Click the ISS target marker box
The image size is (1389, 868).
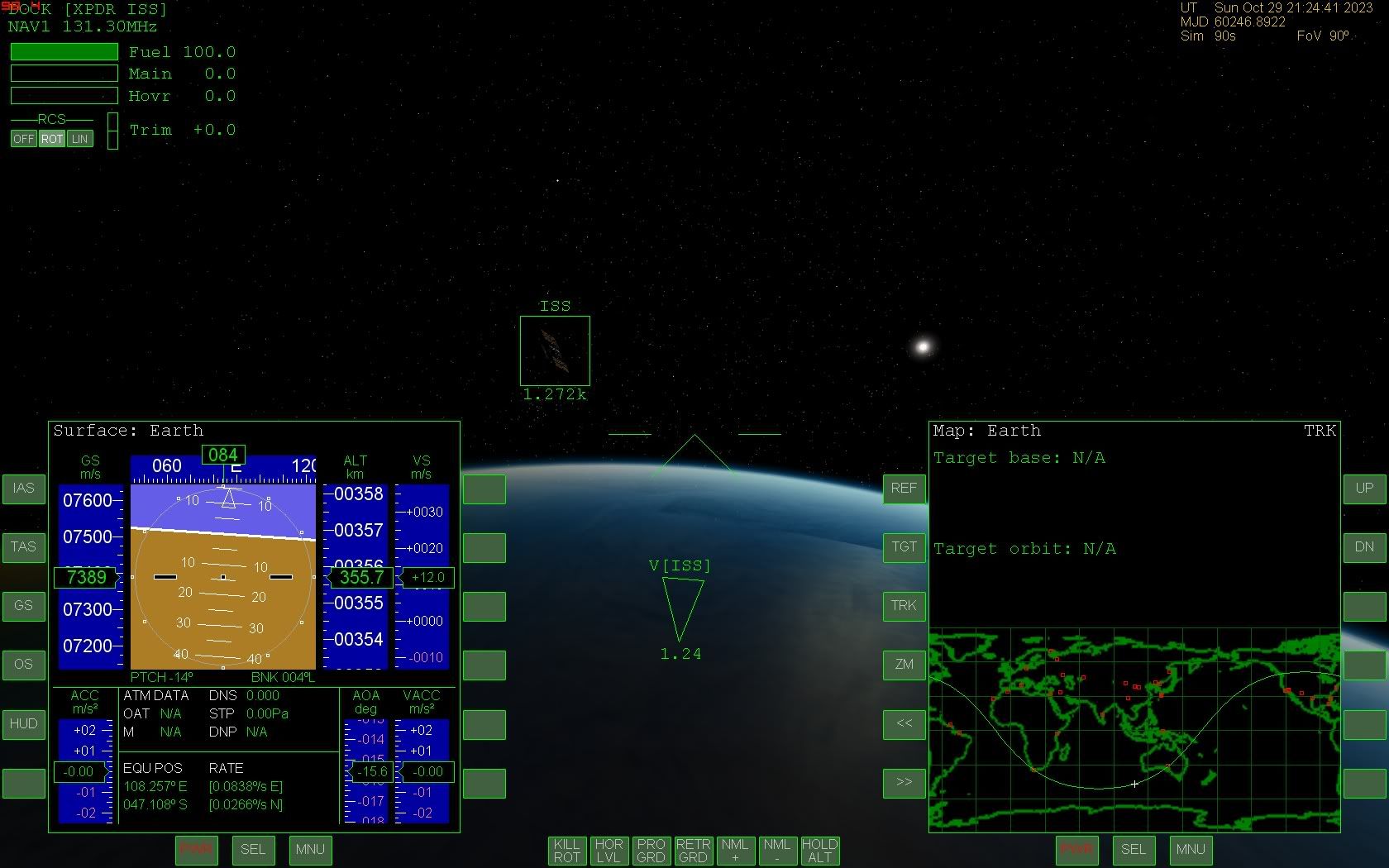pos(555,351)
